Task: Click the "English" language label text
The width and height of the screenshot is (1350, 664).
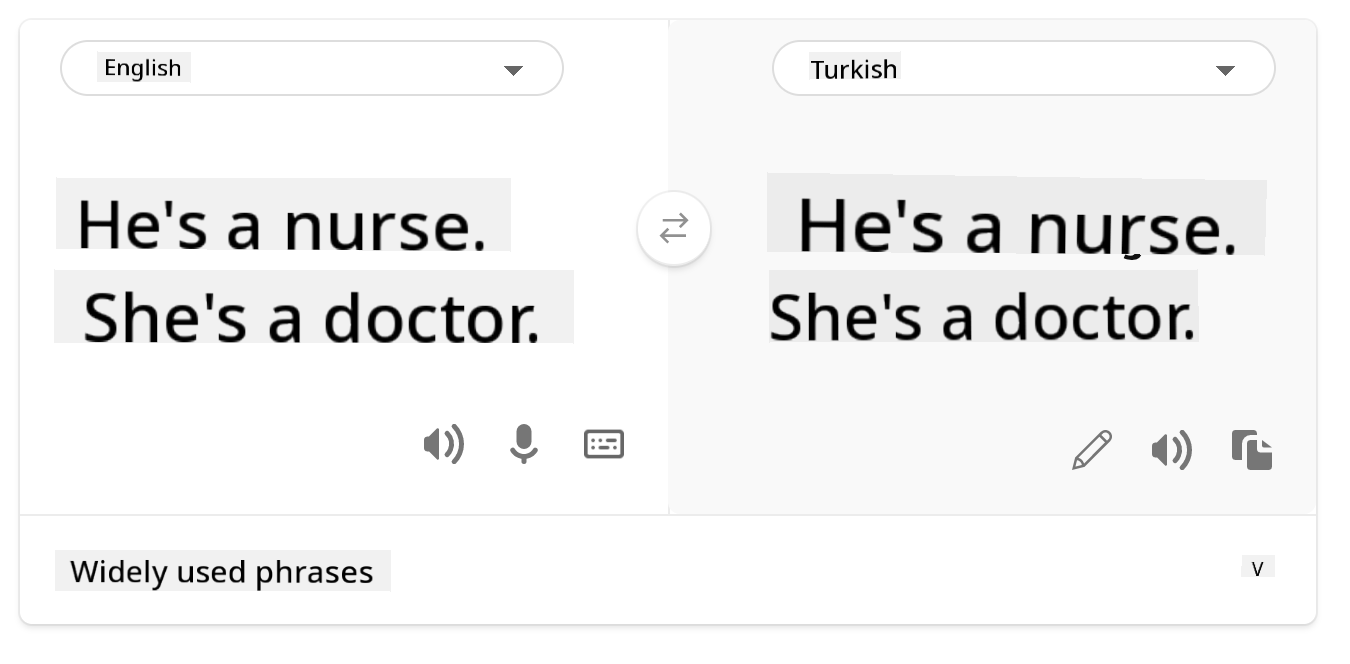Action: coord(143,68)
